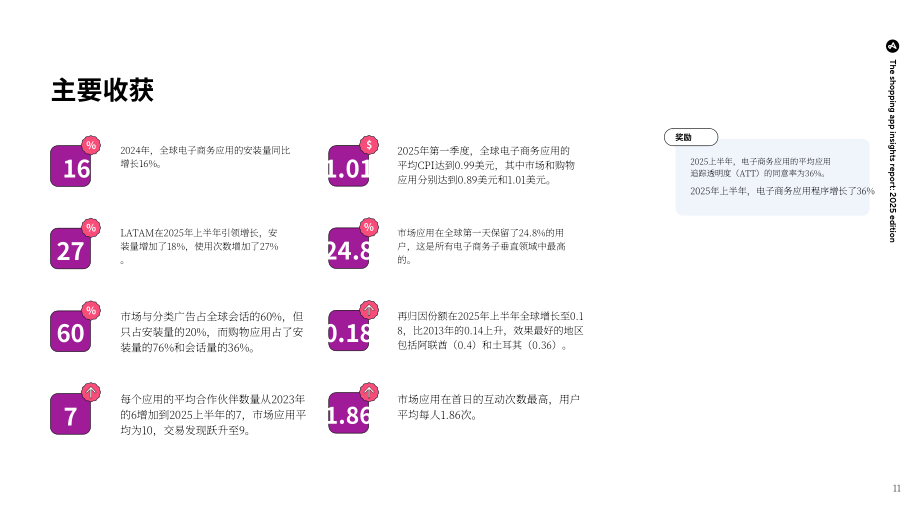
Task: Select the vertical shopping app insights report title
Action: tap(892, 151)
